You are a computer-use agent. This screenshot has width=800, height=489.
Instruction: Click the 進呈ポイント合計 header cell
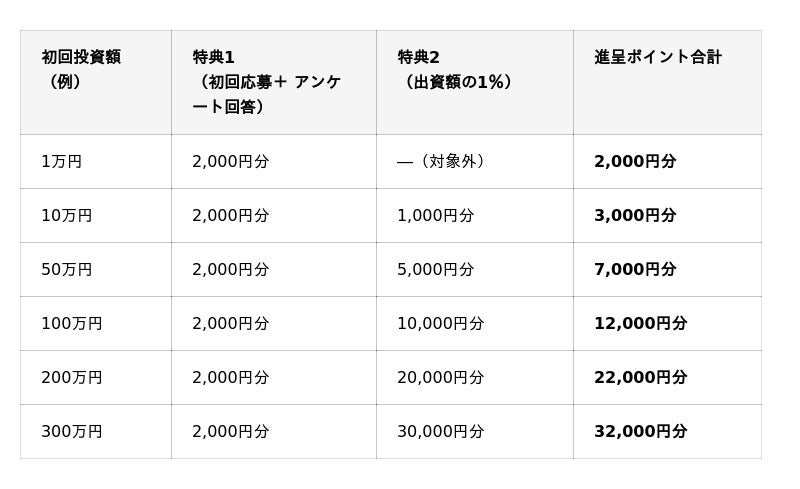(x=667, y=82)
